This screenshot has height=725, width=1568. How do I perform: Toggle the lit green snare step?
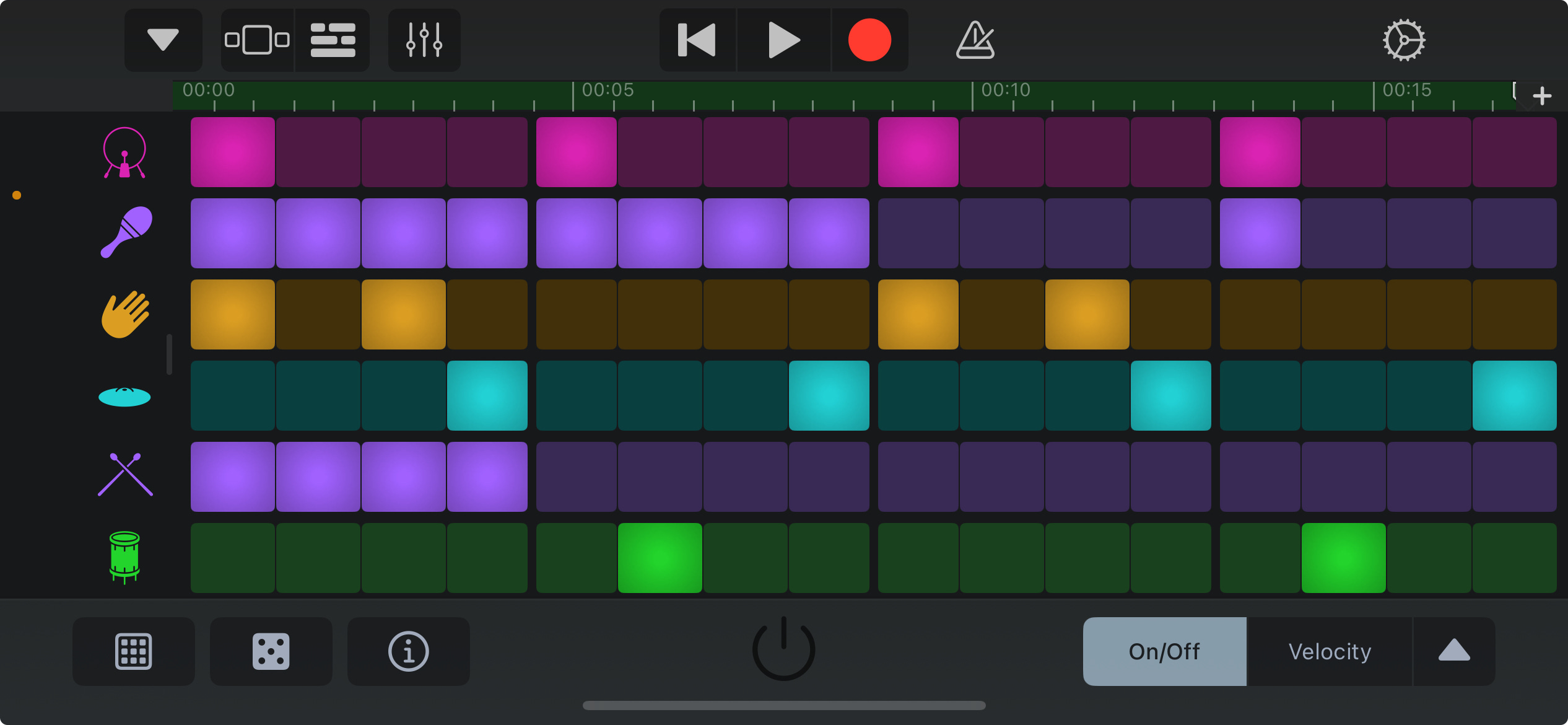(660, 558)
